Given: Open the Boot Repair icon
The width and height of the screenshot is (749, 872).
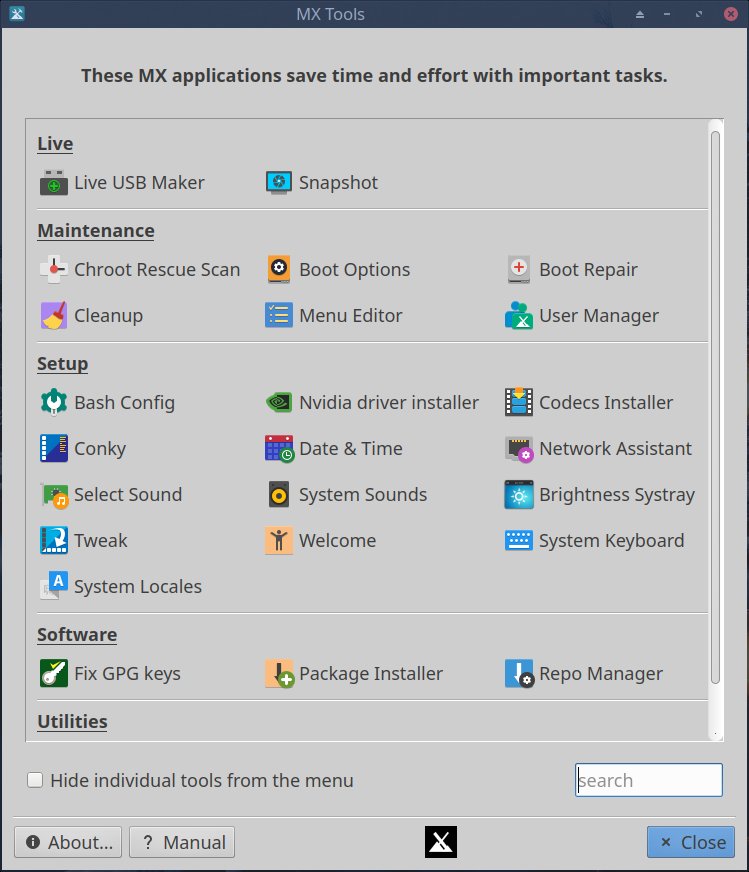Looking at the screenshot, I should point(518,270).
